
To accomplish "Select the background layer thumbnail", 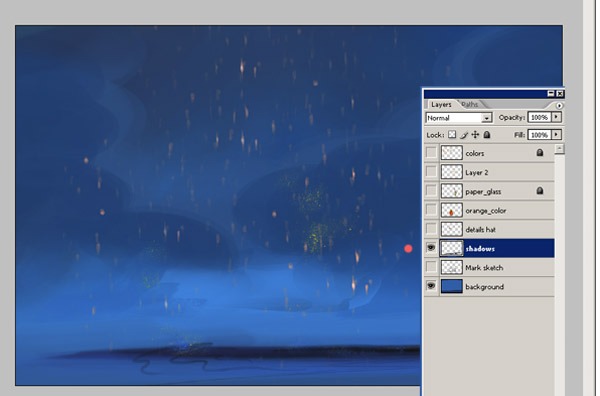I will pyautogui.click(x=452, y=286).
